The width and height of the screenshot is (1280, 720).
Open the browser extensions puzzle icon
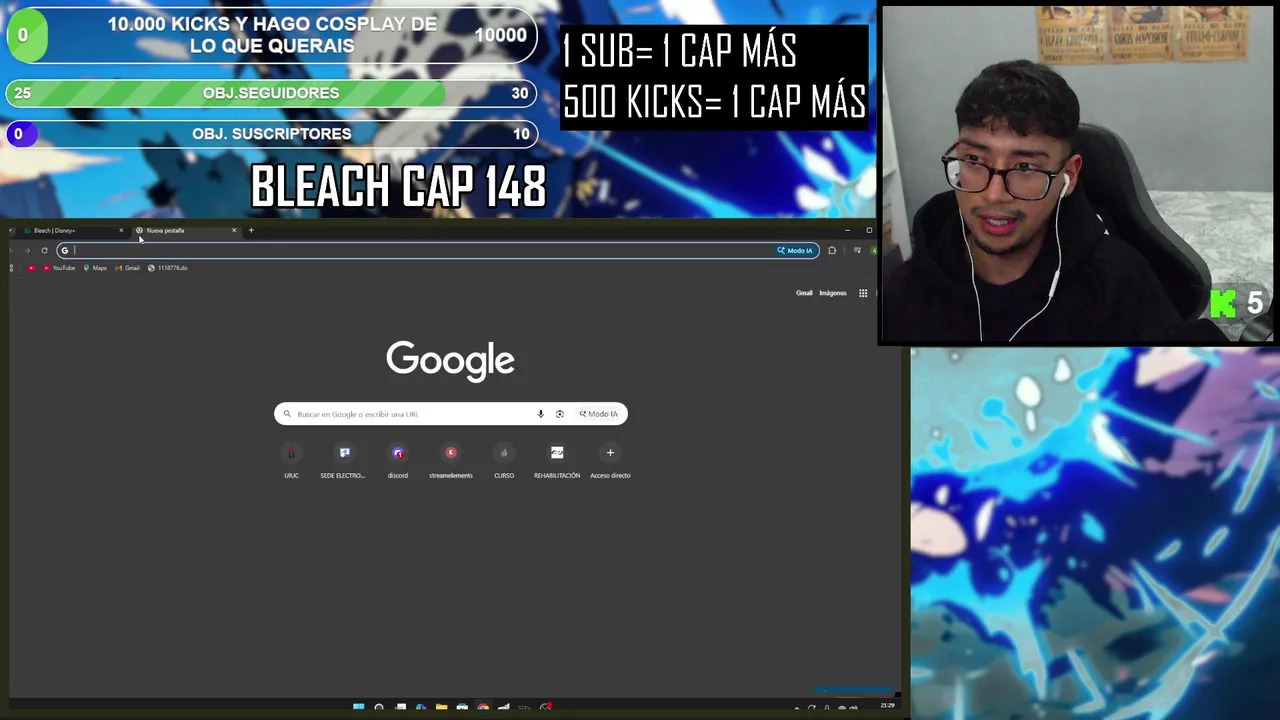click(832, 251)
